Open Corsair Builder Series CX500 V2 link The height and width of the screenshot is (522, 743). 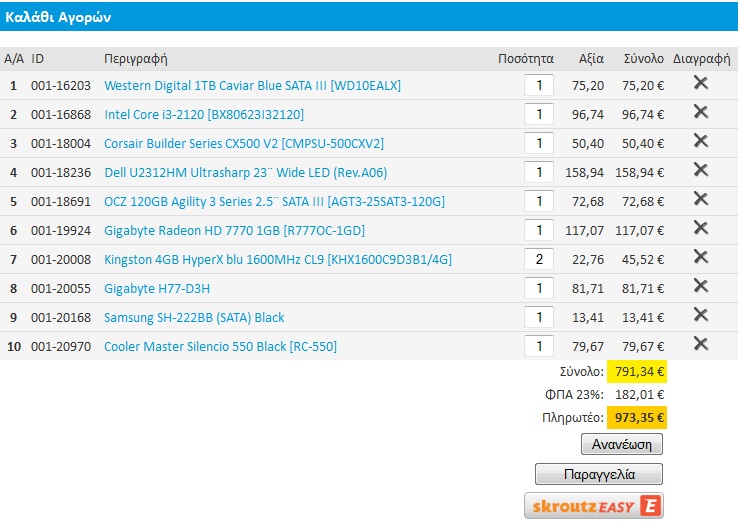[x=244, y=144]
